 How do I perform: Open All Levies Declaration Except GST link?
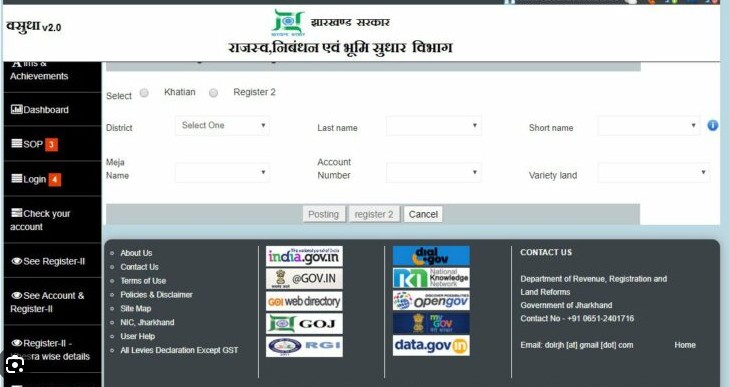tap(179, 350)
